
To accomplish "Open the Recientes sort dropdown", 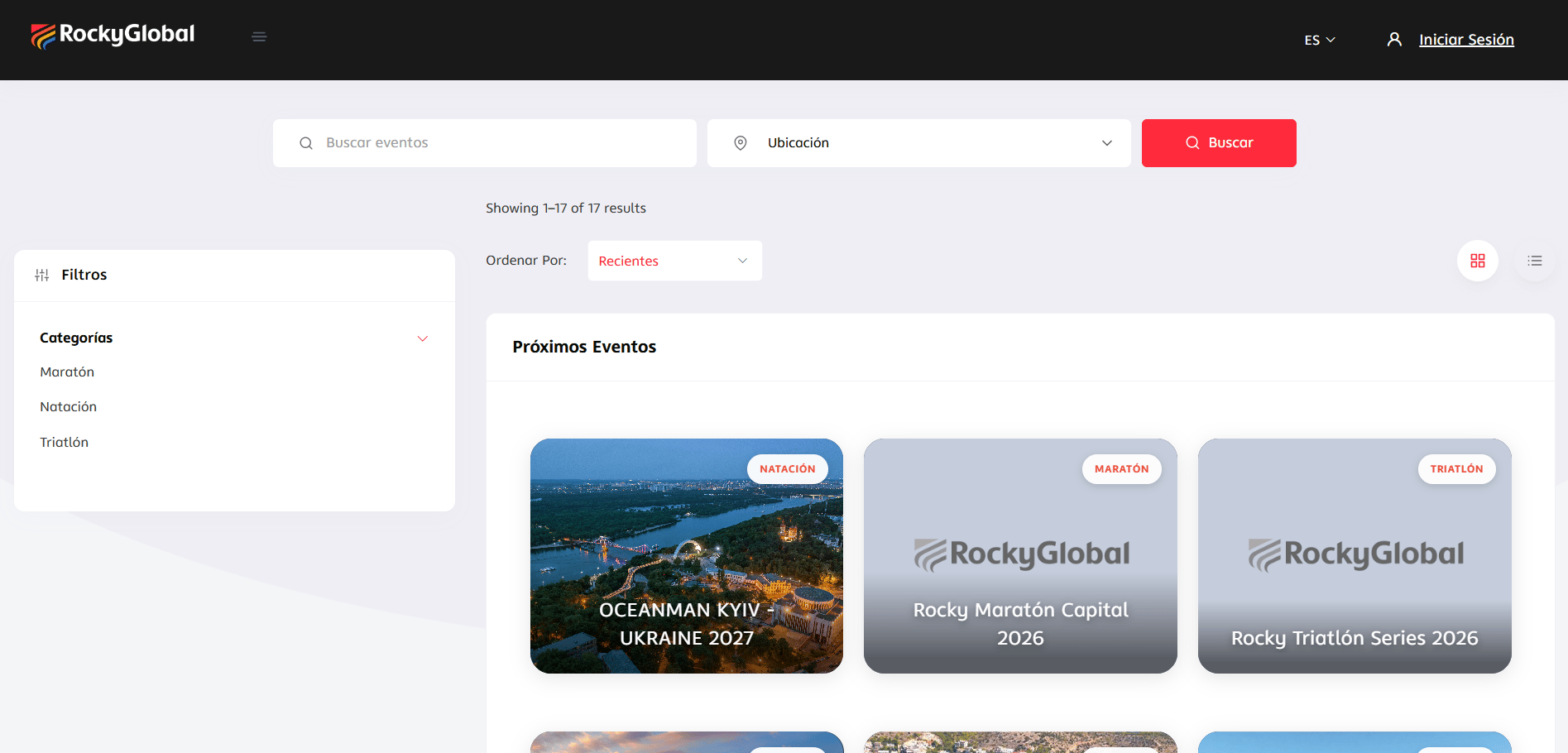I will [675, 261].
